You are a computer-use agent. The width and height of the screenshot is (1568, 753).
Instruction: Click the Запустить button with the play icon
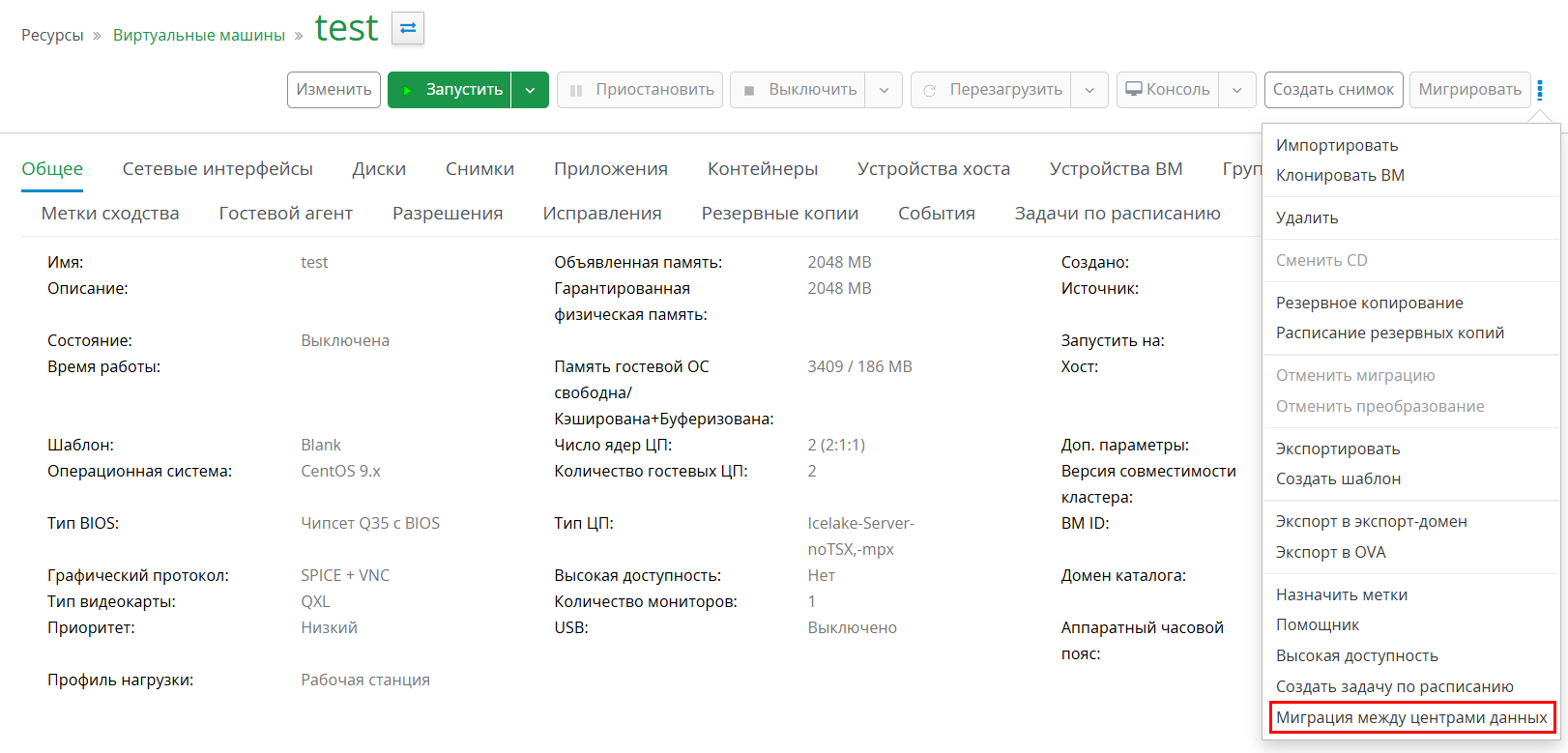(450, 90)
